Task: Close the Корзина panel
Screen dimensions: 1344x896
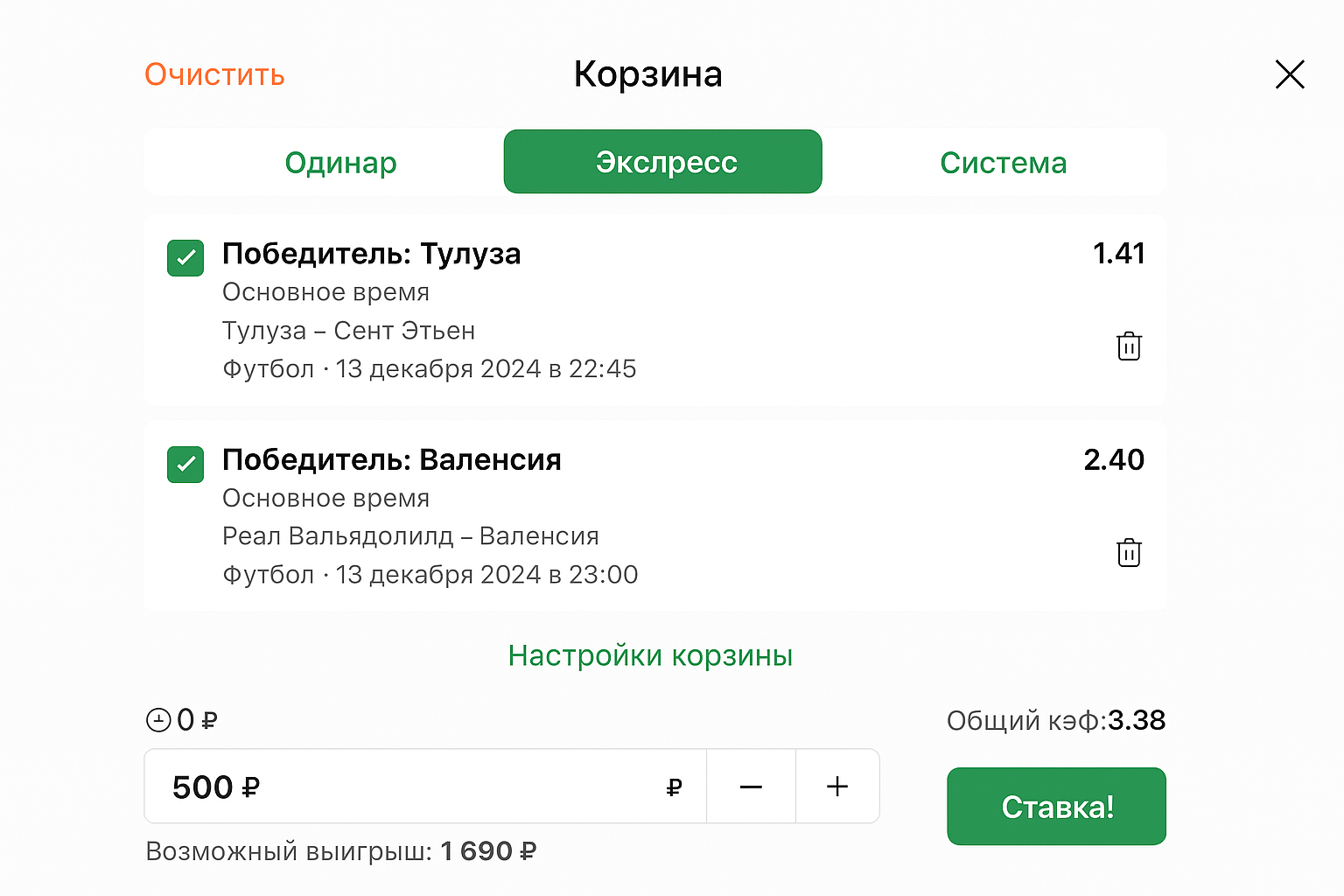Action: (x=1290, y=74)
